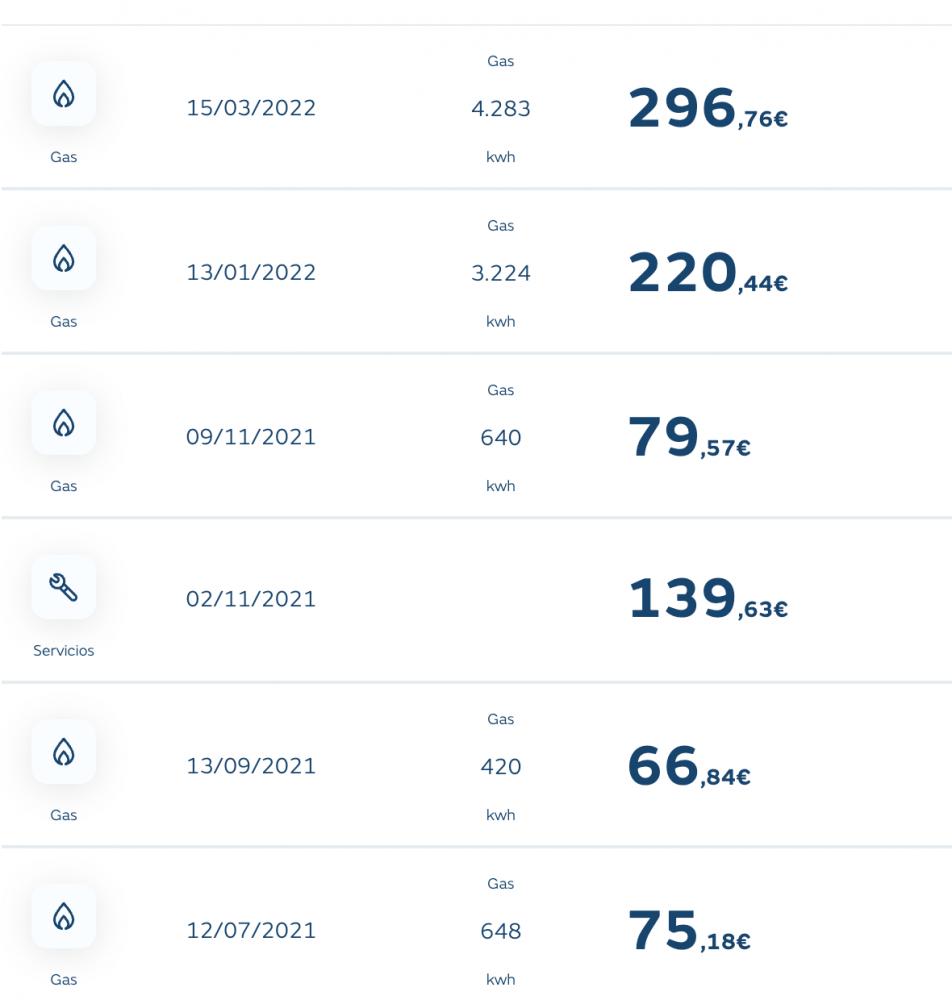The image size is (952, 1000).
Task: Click the 79,57€ bill amount
Action: point(689,438)
